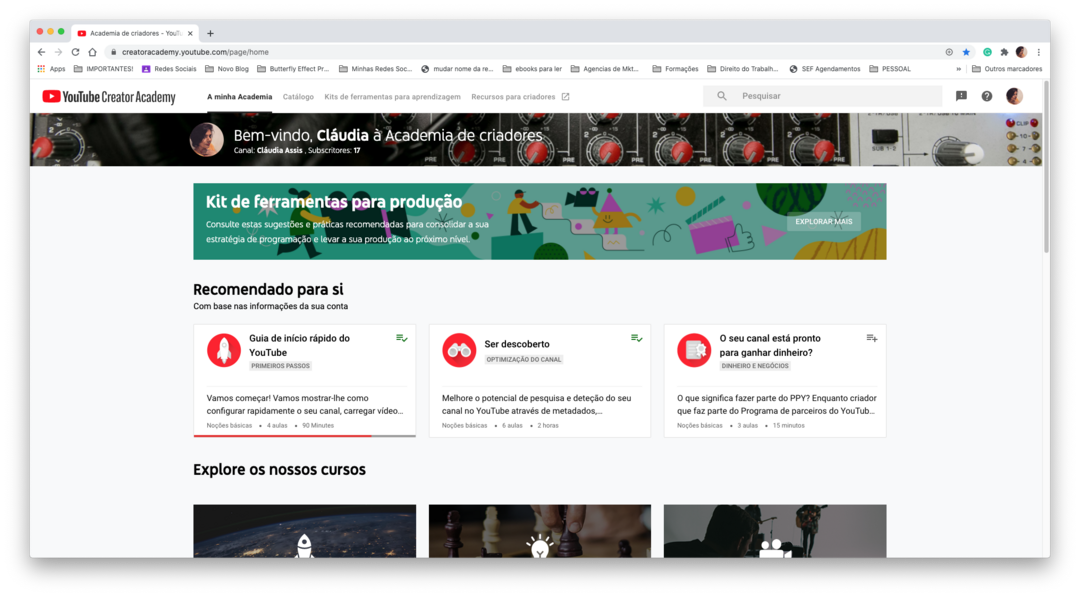Reload the page with the refresh icon

75,52
